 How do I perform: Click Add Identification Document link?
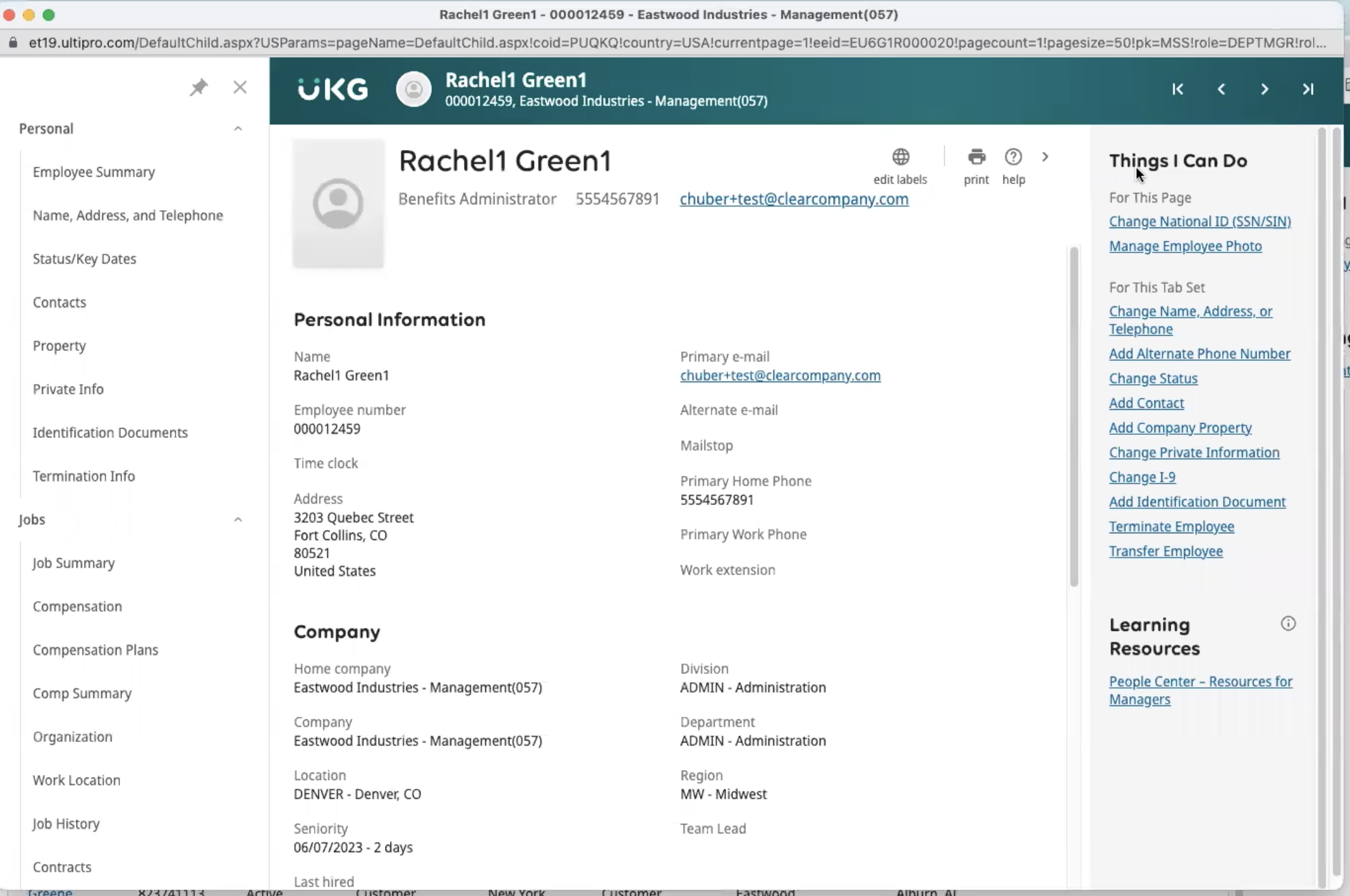[x=1197, y=502]
